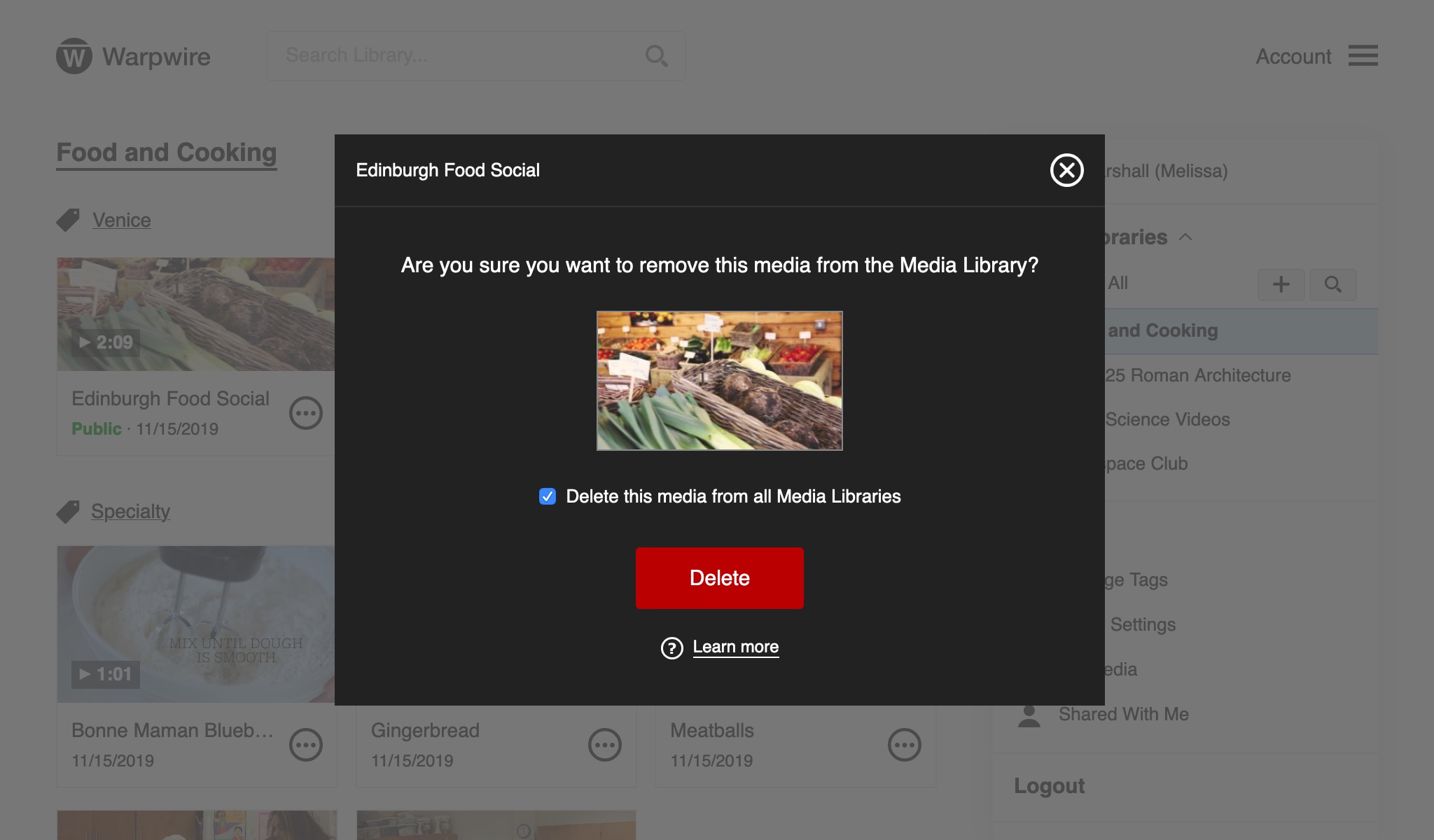The width and height of the screenshot is (1434, 840).
Task: Click the search magnifier in Search Library
Action: pos(656,56)
